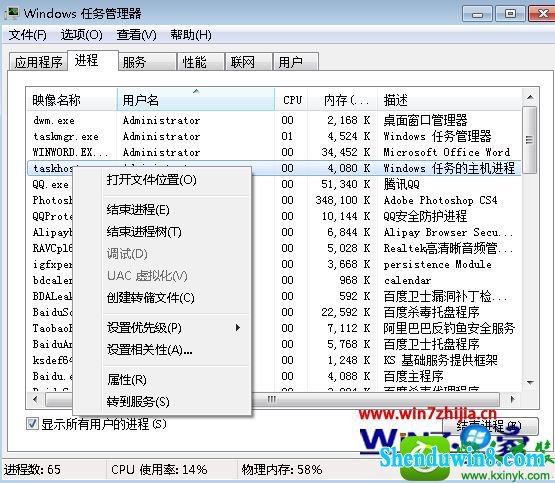This screenshot has height=483, width=555.
Task: Click the horizontal scrollbar right arrow
Action: [513, 399]
